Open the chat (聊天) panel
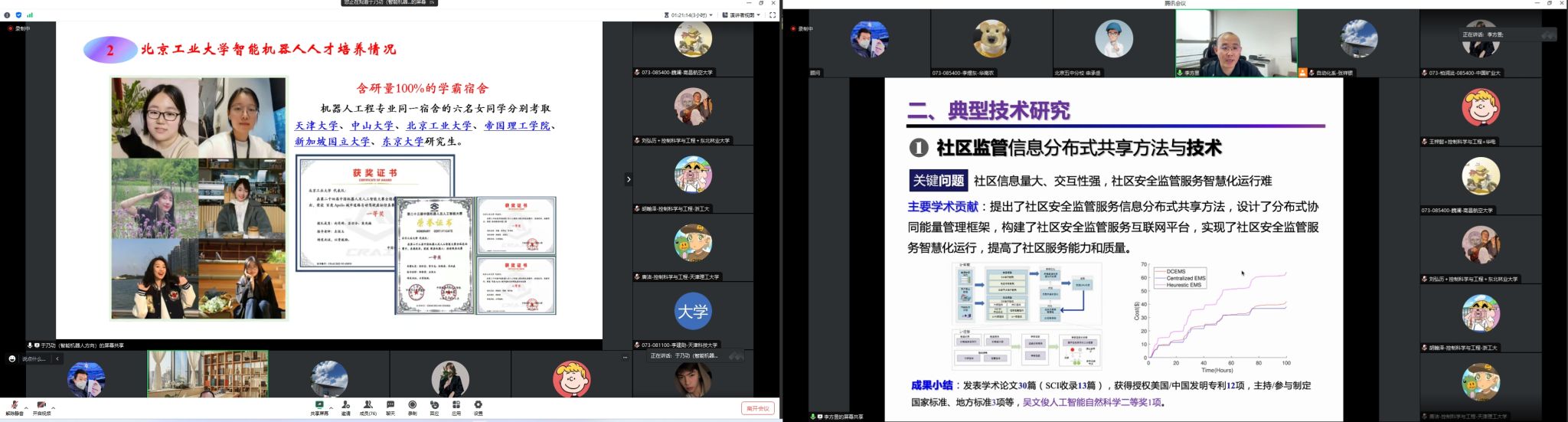This screenshot has height=422, width=1568. (390, 405)
